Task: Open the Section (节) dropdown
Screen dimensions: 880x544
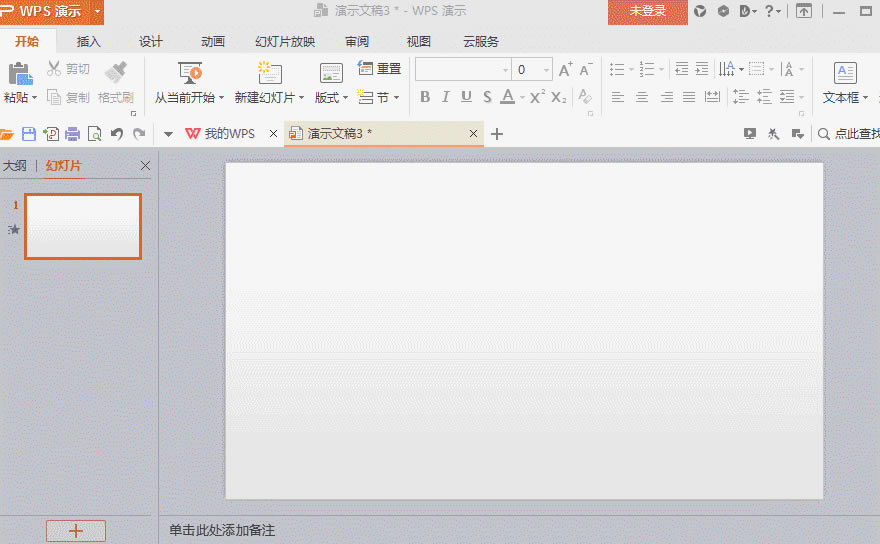Action: point(378,97)
